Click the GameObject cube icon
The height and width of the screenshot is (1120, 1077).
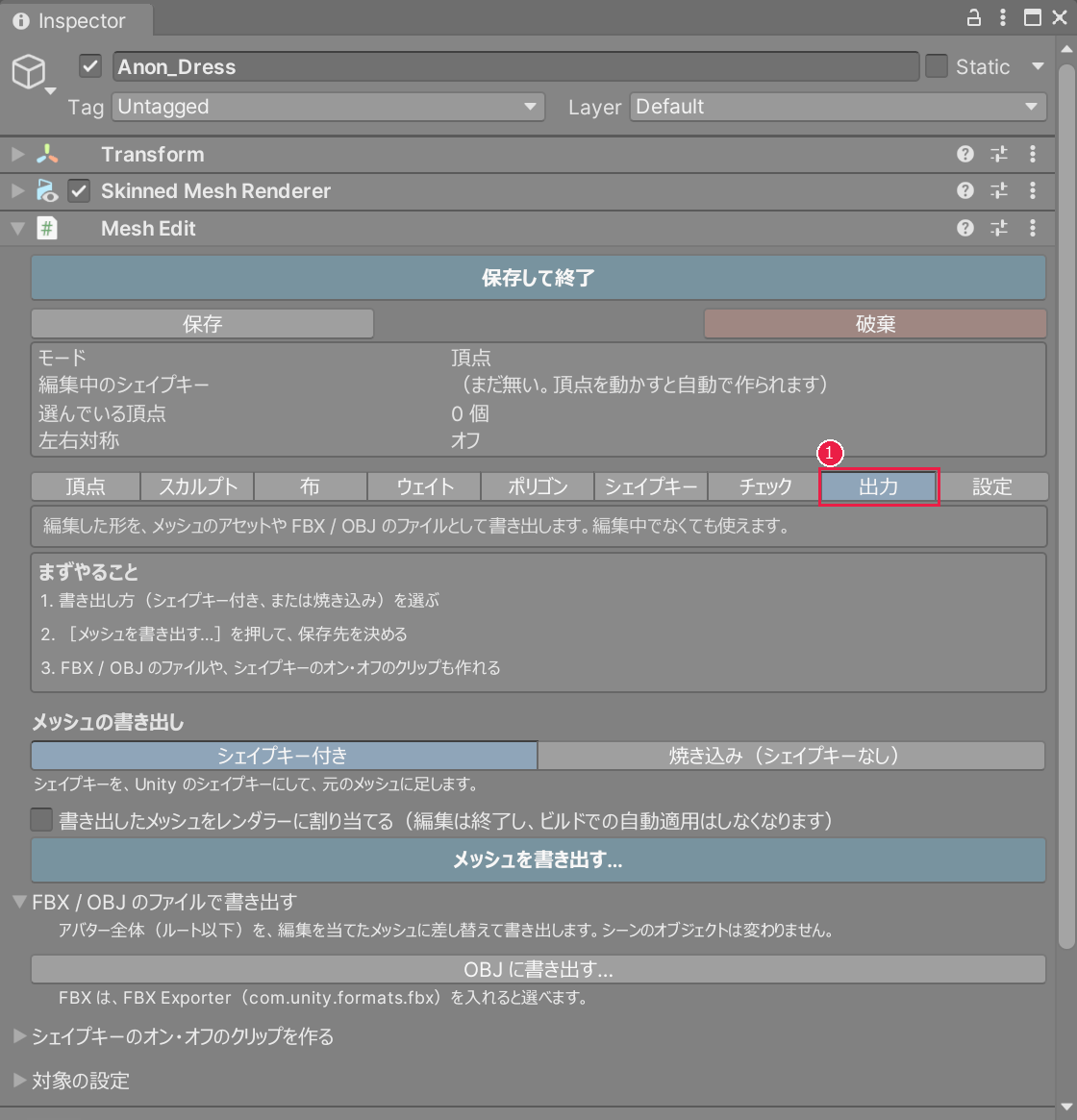29,71
